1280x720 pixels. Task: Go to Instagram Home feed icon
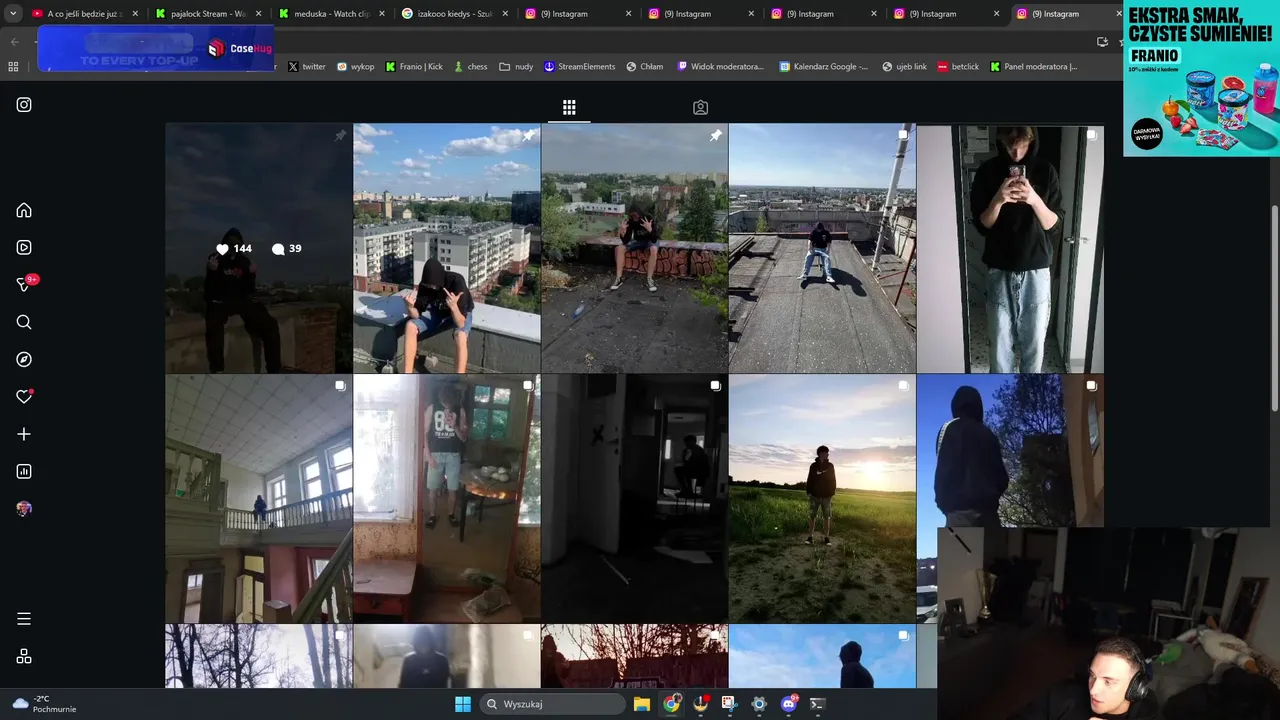coord(24,210)
